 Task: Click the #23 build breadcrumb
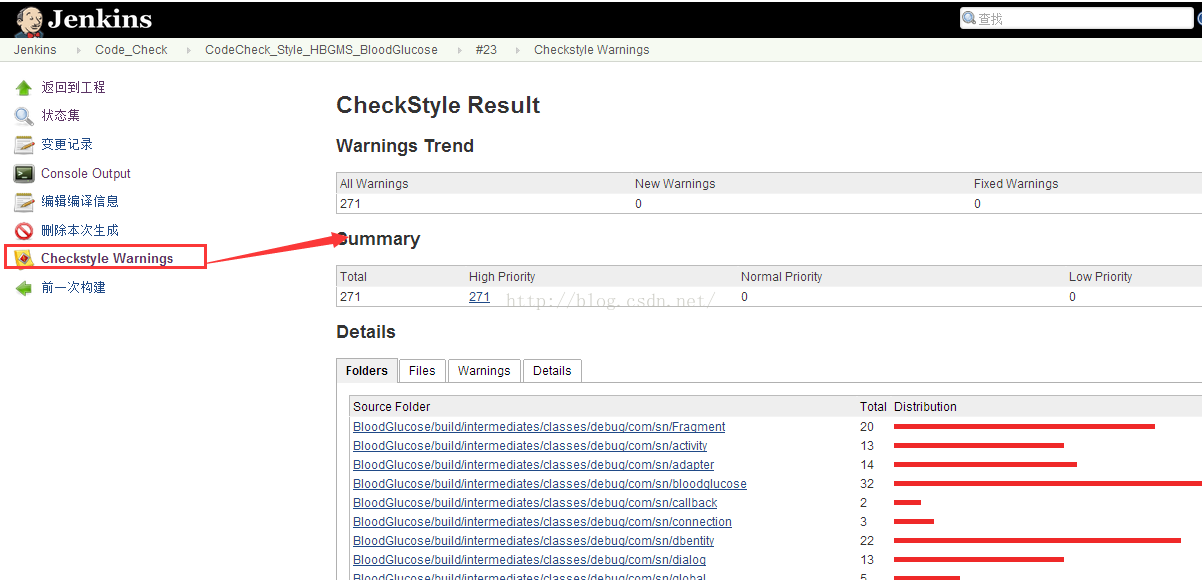point(486,50)
